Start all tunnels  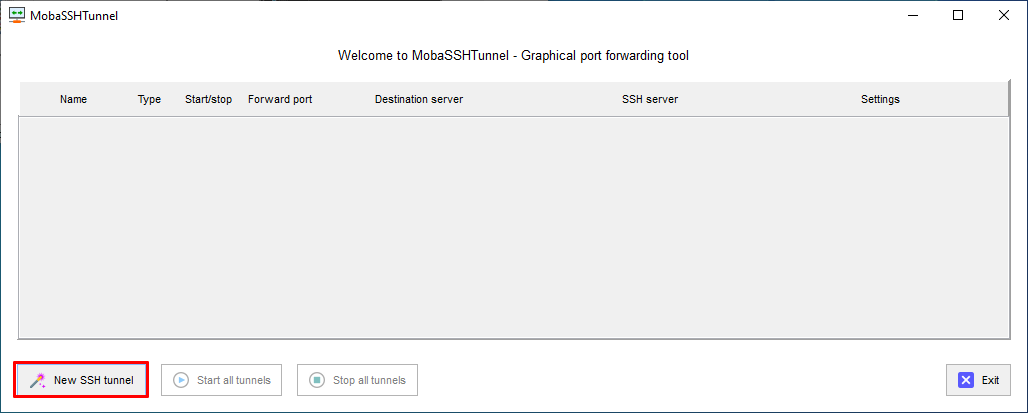[x=221, y=380]
